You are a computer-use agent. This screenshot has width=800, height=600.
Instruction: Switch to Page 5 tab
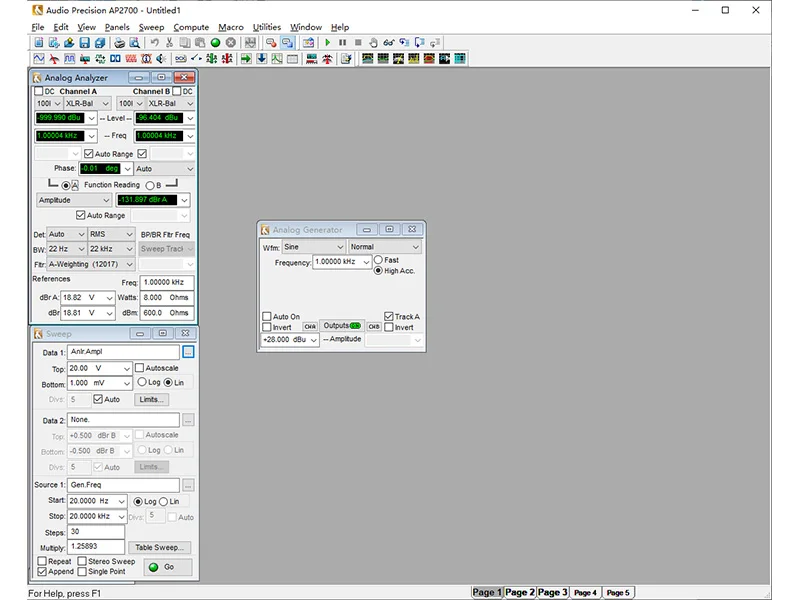[x=617, y=592]
